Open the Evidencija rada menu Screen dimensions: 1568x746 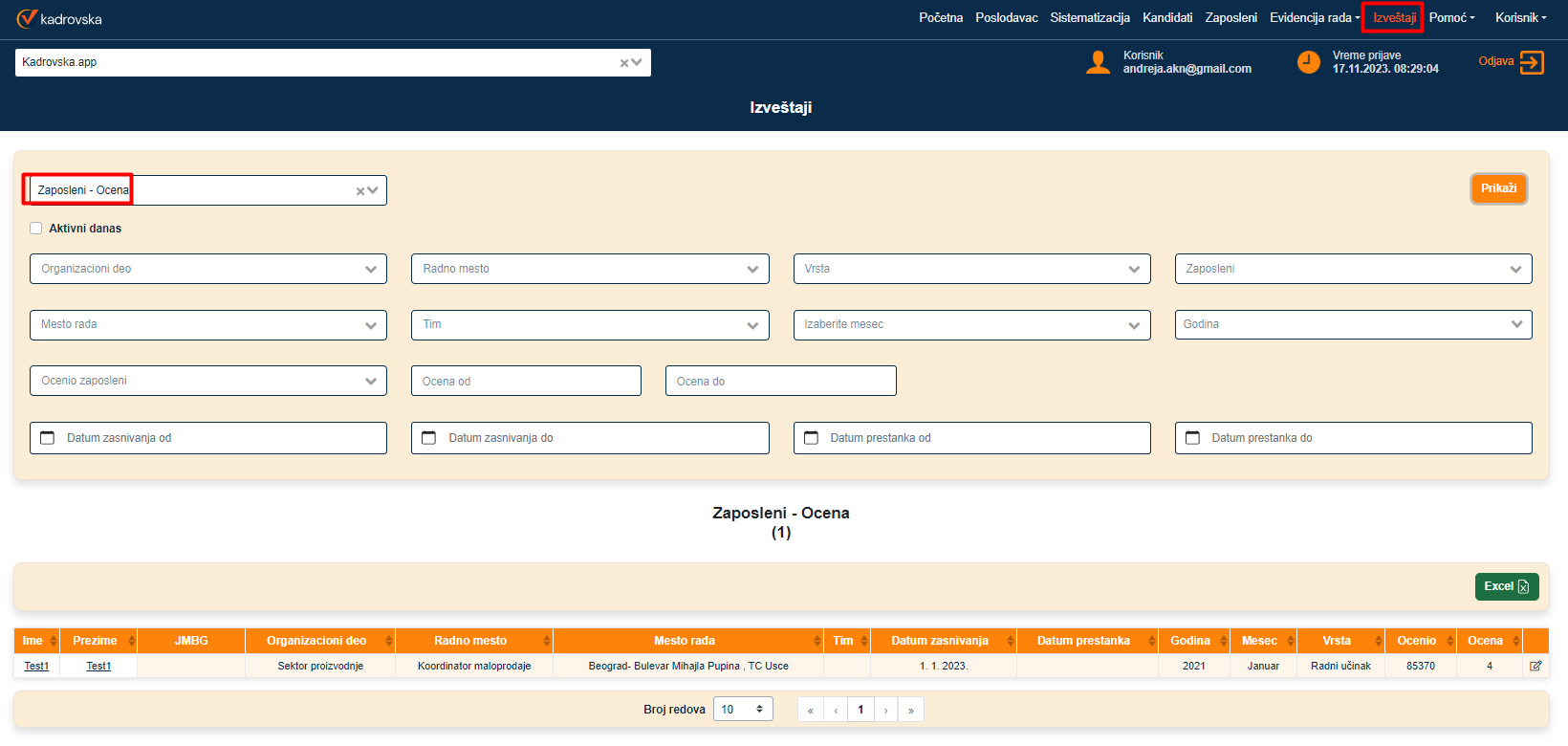pos(1314,18)
